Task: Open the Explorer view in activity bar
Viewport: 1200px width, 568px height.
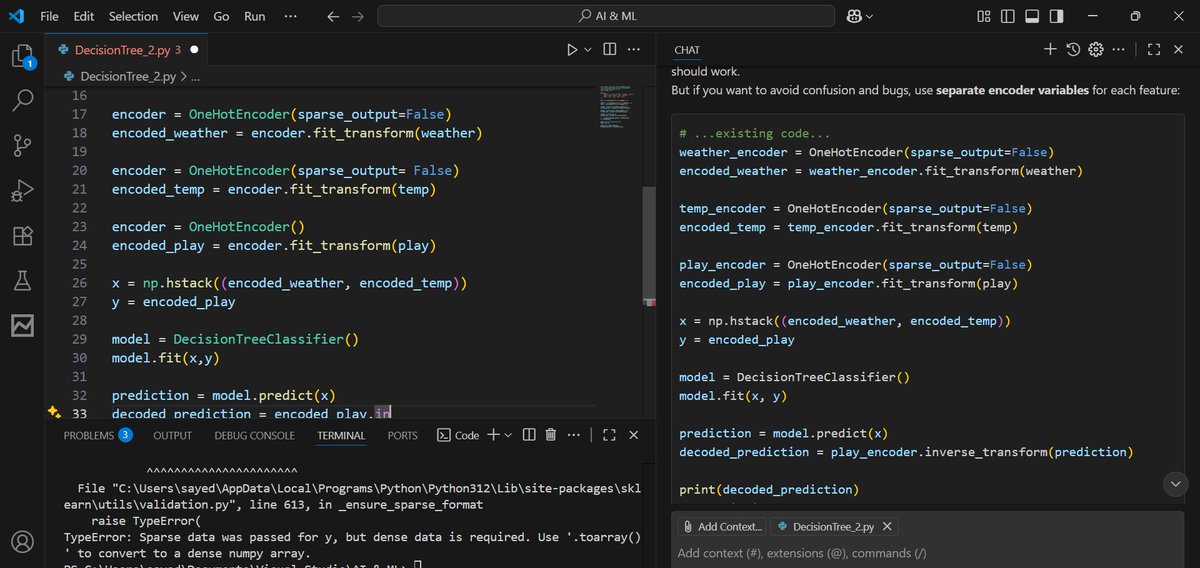Action: 22,56
